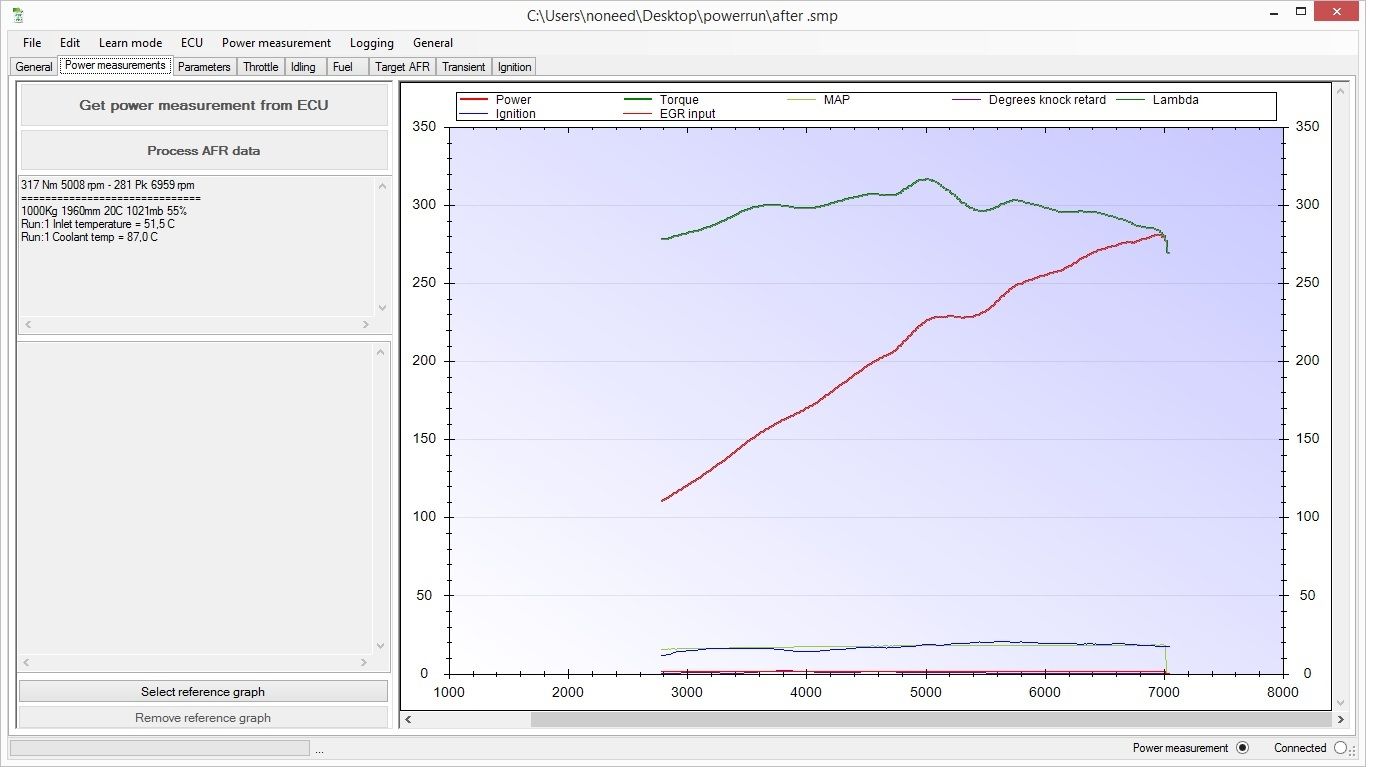
Task: Click the progress bar in status bar
Action: coord(160,748)
